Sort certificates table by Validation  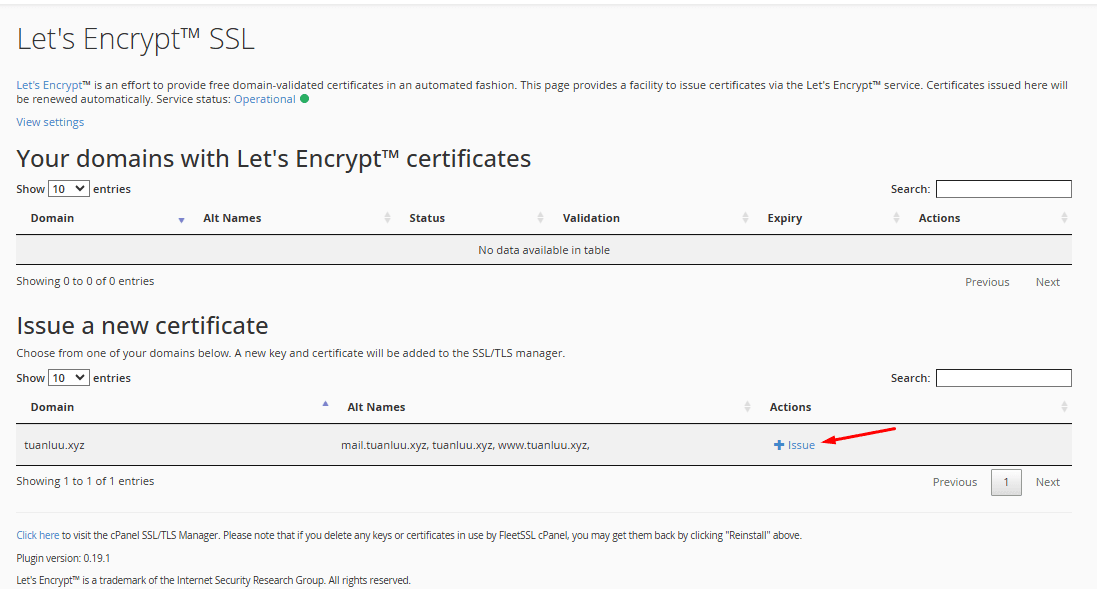[591, 218]
